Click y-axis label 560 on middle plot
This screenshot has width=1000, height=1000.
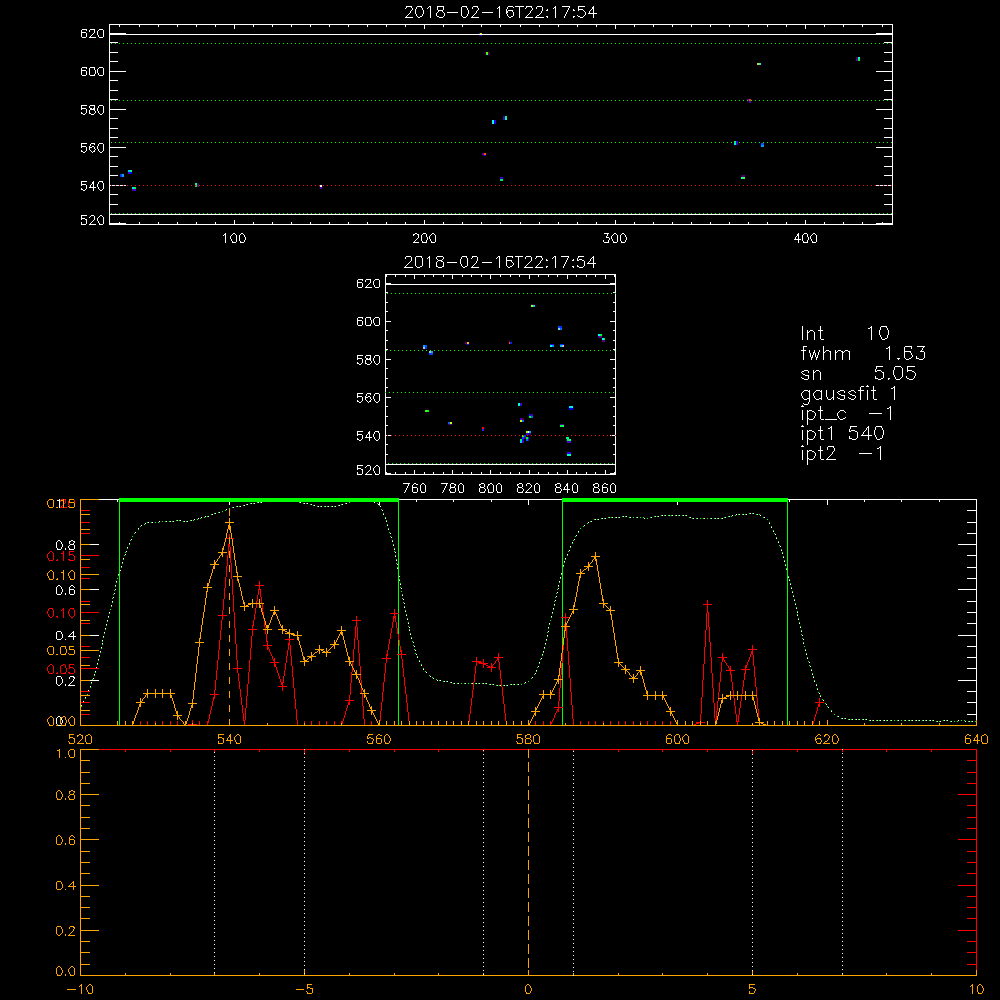click(368, 398)
